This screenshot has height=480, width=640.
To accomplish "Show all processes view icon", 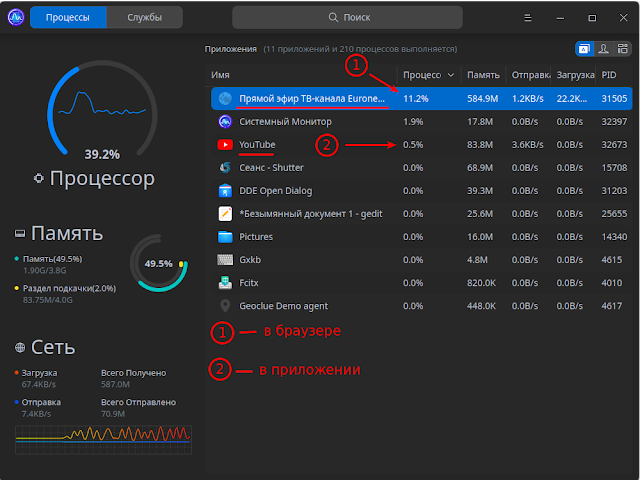I will point(622,49).
